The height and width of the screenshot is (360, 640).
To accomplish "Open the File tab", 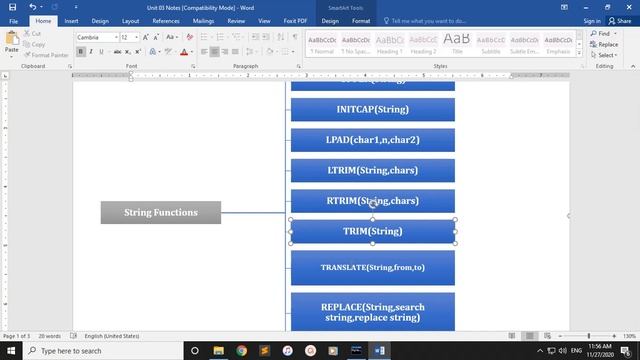I will [13, 21].
